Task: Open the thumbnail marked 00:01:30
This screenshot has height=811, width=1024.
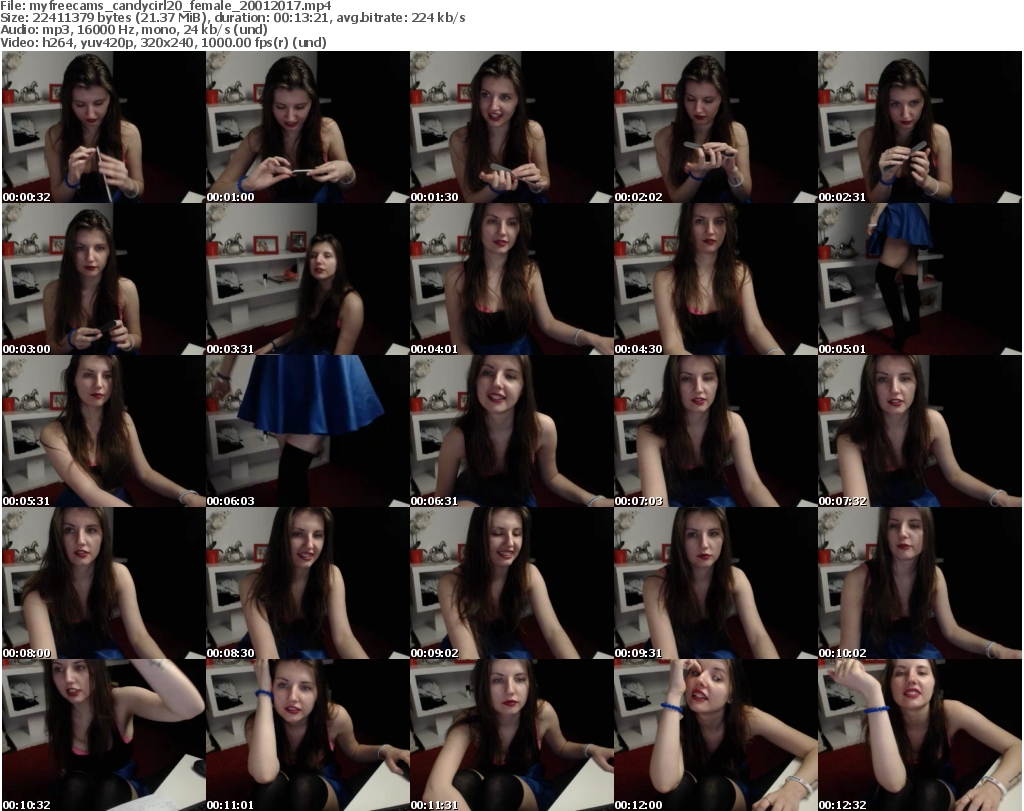Action: pyautogui.click(x=511, y=127)
